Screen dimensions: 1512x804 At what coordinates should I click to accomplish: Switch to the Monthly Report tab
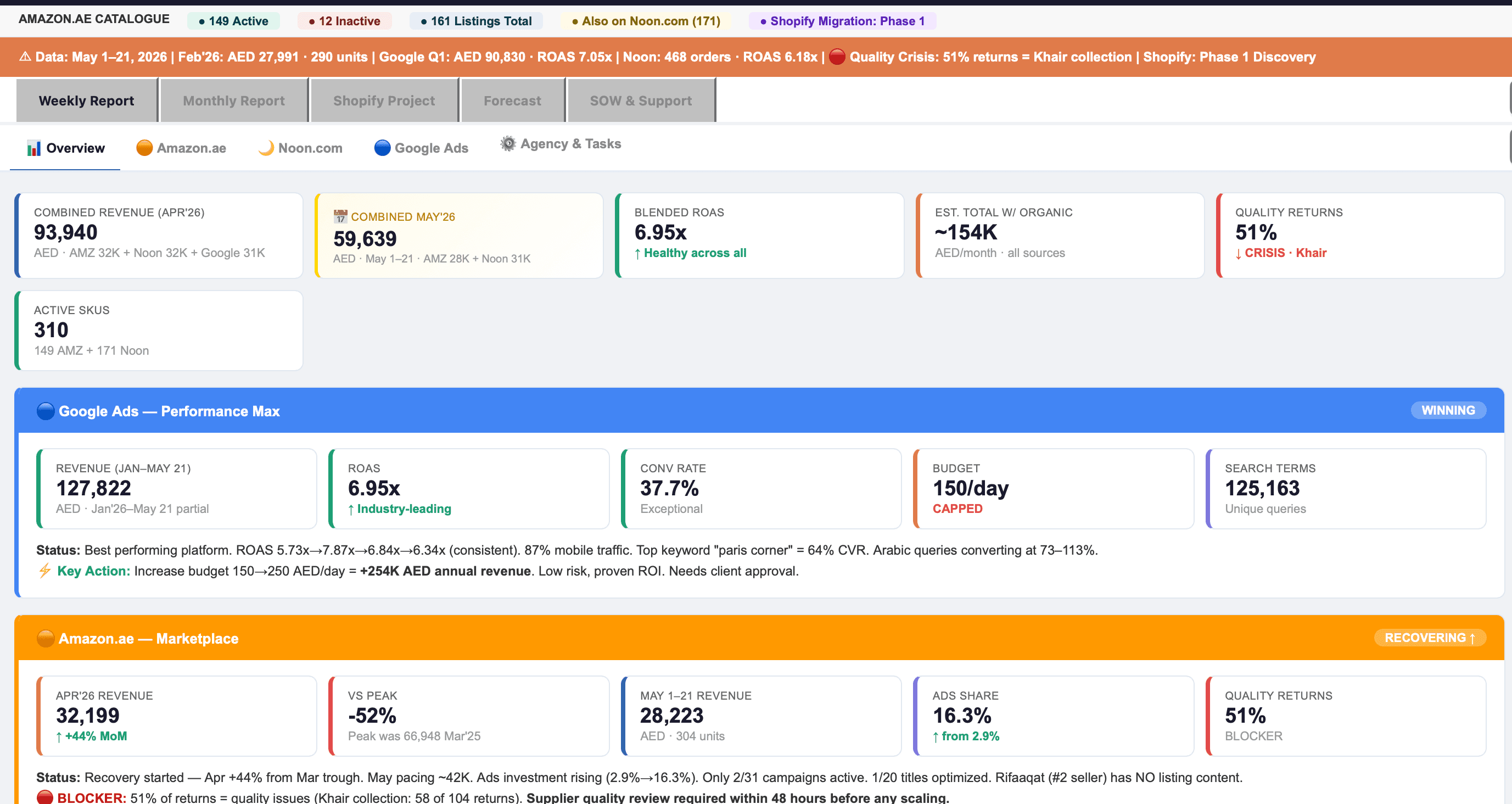234,101
